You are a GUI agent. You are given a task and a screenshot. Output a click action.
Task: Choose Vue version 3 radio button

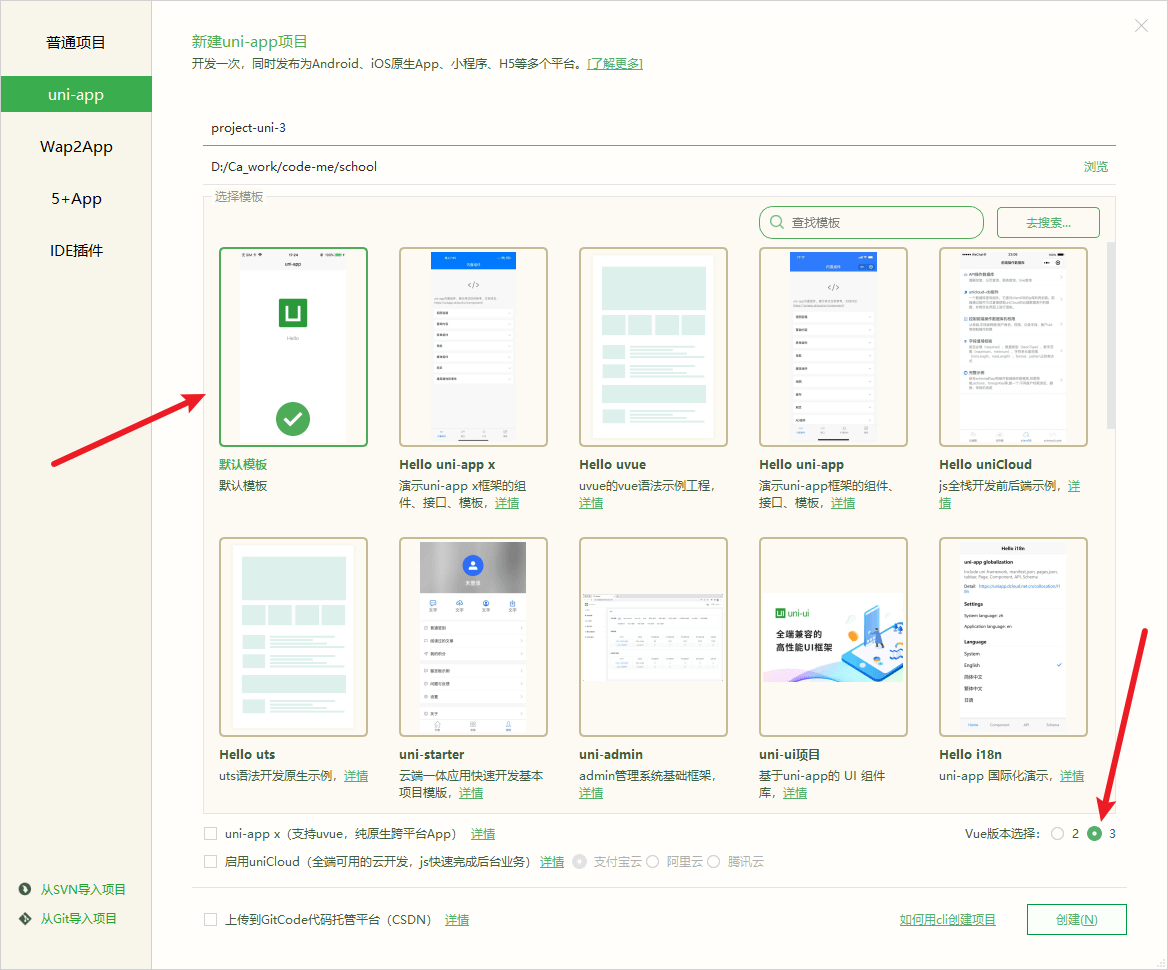[1094, 834]
